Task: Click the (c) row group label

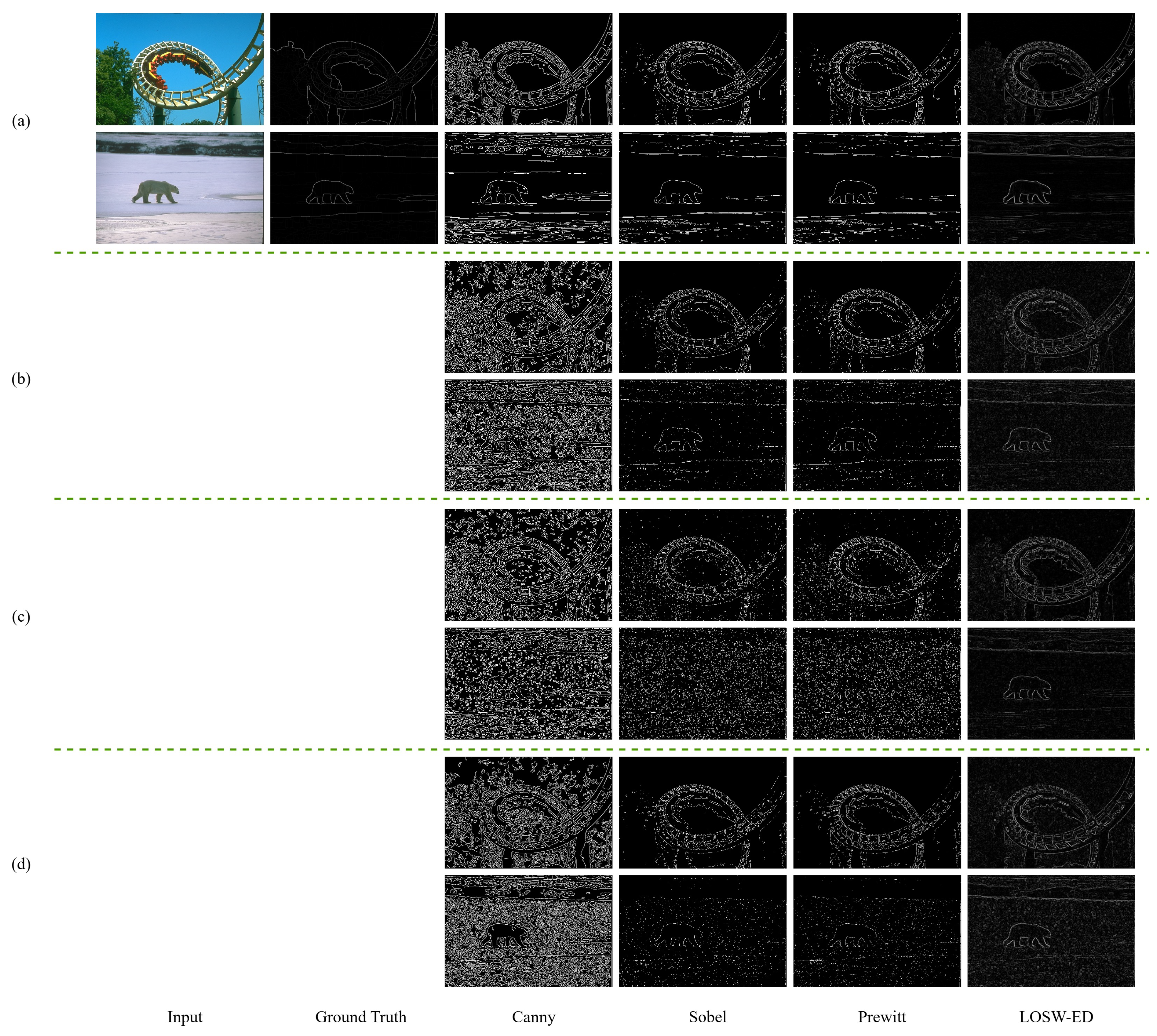Action: pos(21,616)
